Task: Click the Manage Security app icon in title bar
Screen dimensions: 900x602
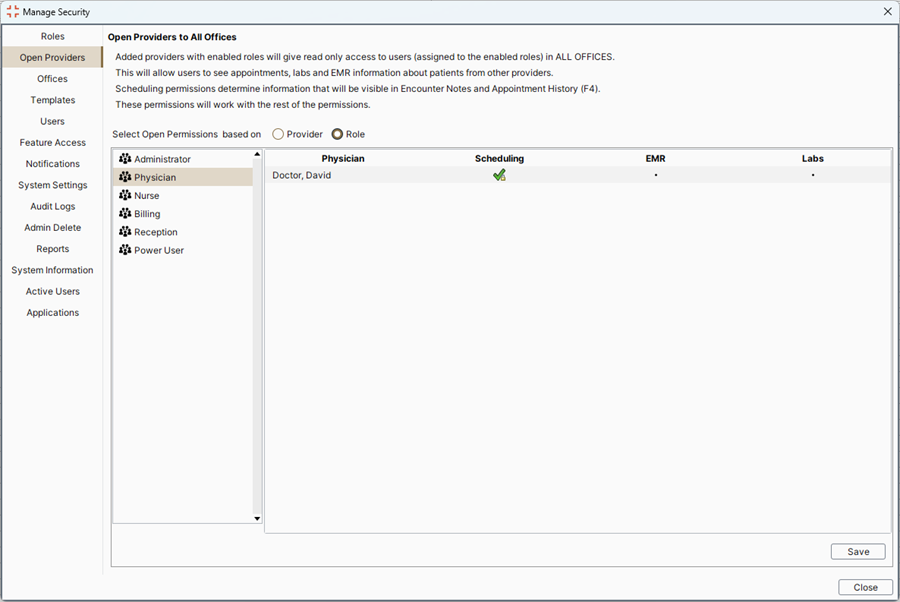Action: [13, 12]
